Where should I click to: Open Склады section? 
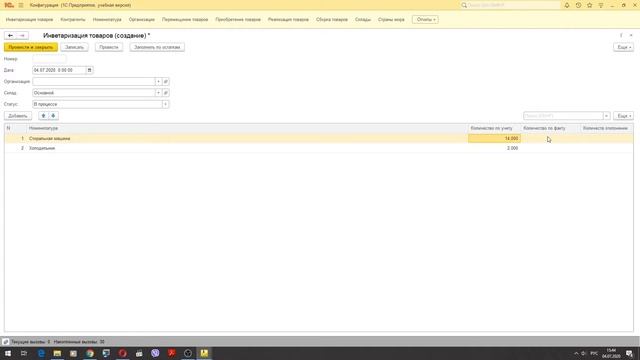point(363,20)
